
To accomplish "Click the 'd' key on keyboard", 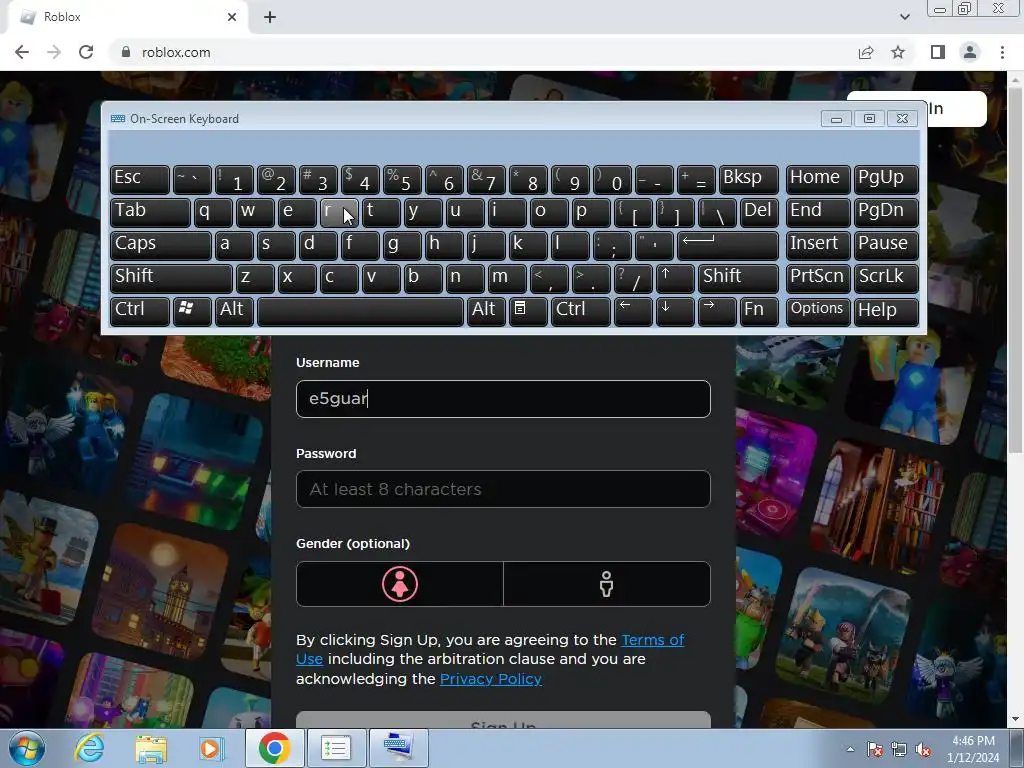I will [x=318, y=245].
